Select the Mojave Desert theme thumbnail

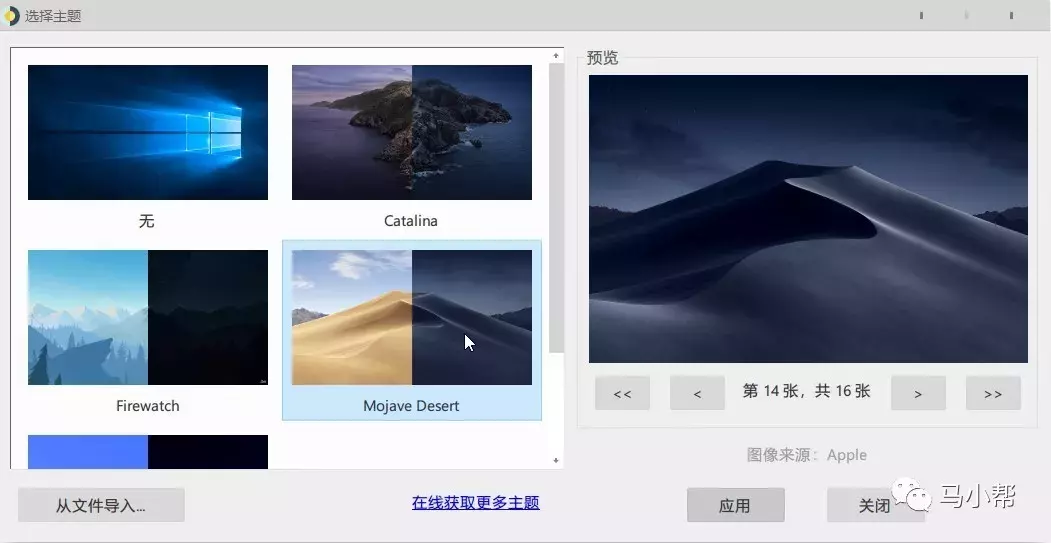coord(412,317)
